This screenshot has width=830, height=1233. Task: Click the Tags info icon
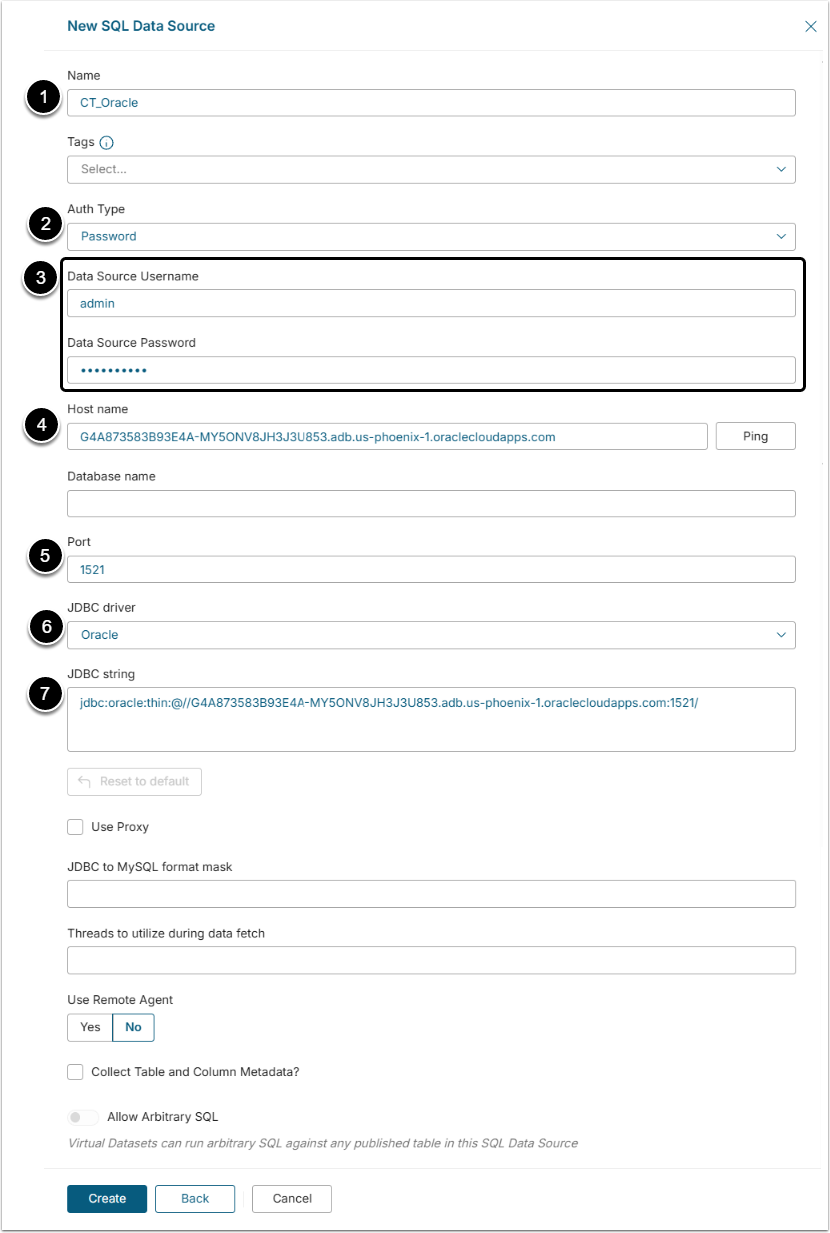[x=107, y=143]
